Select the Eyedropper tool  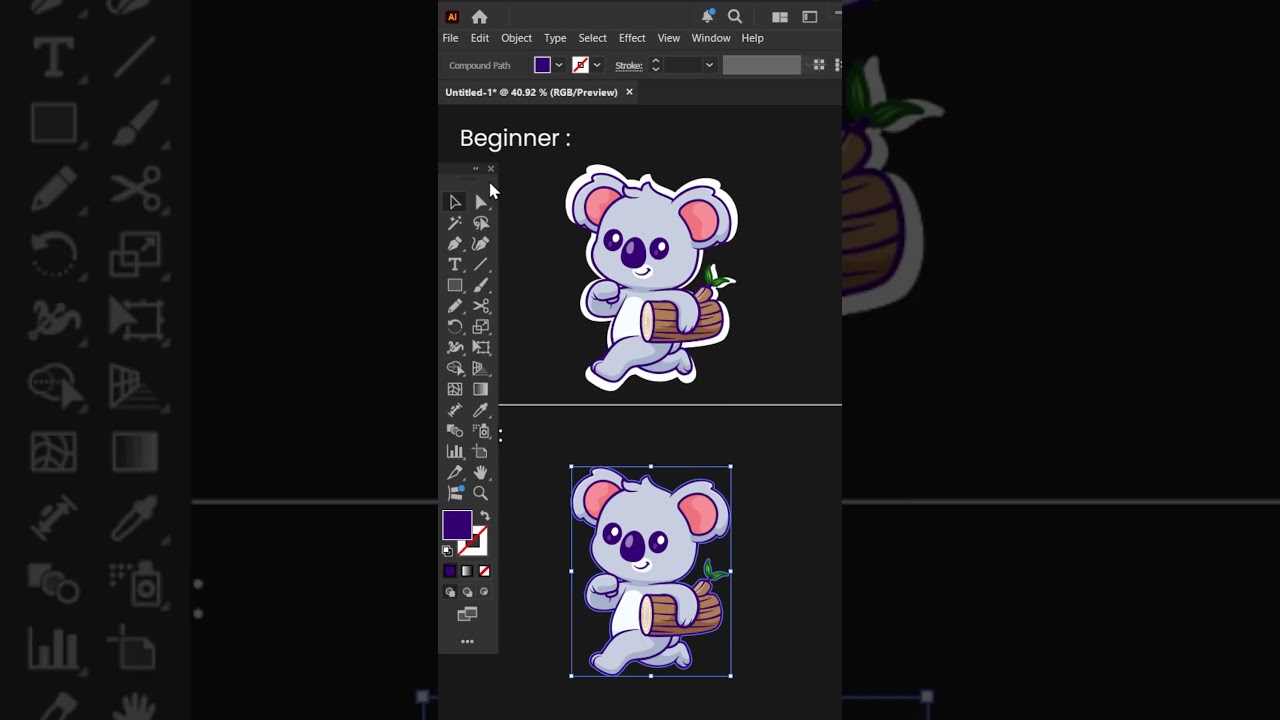tap(481, 410)
